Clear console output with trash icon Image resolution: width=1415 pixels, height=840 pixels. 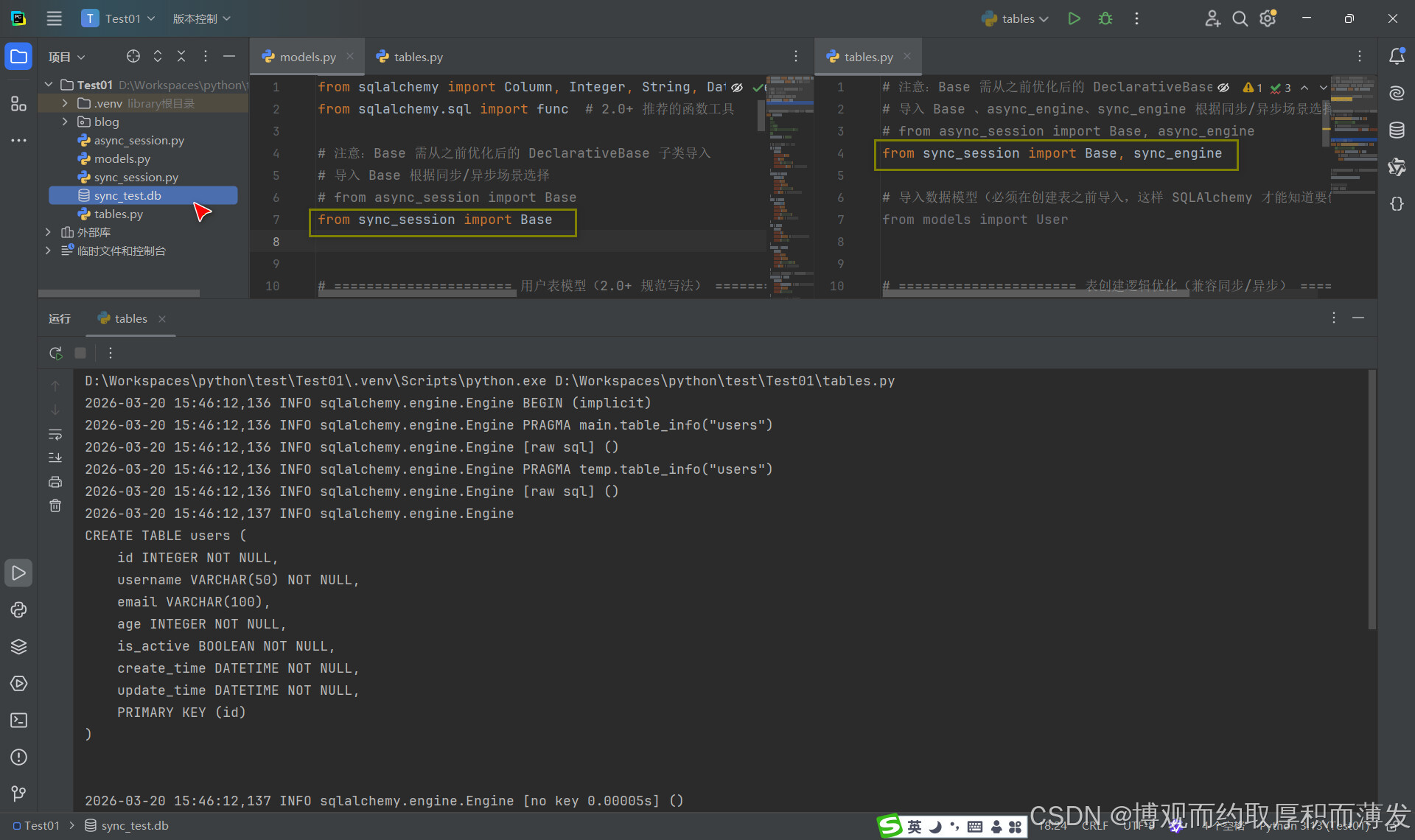point(55,505)
